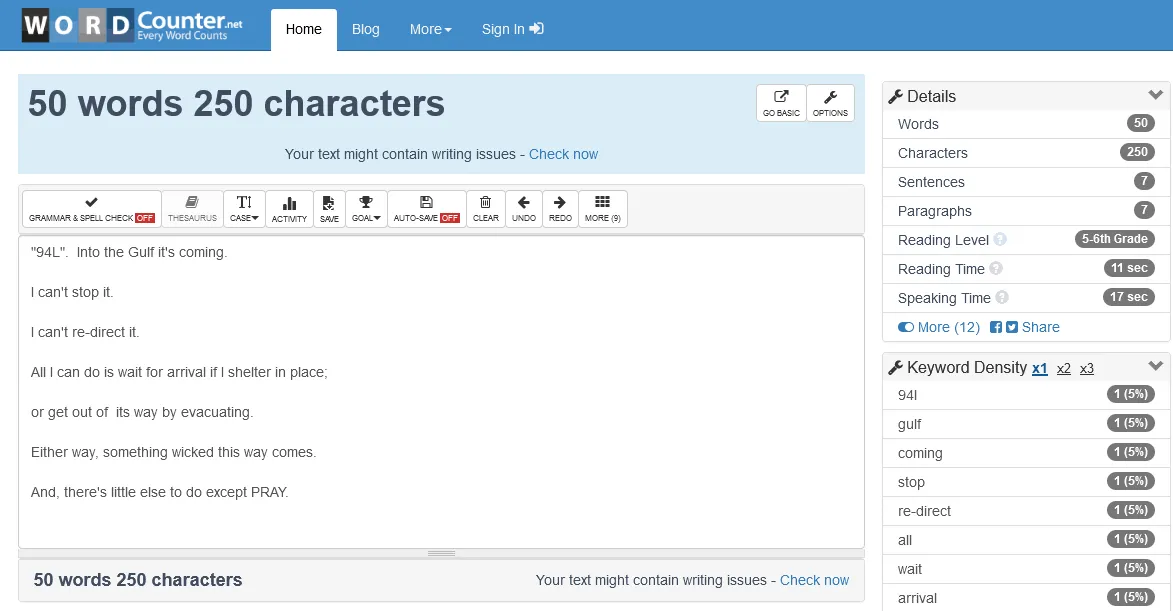Image resolution: width=1173 pixels, height=611 pixels.
Task: Click the bottom Check now link
Action: tap(814, 580)
